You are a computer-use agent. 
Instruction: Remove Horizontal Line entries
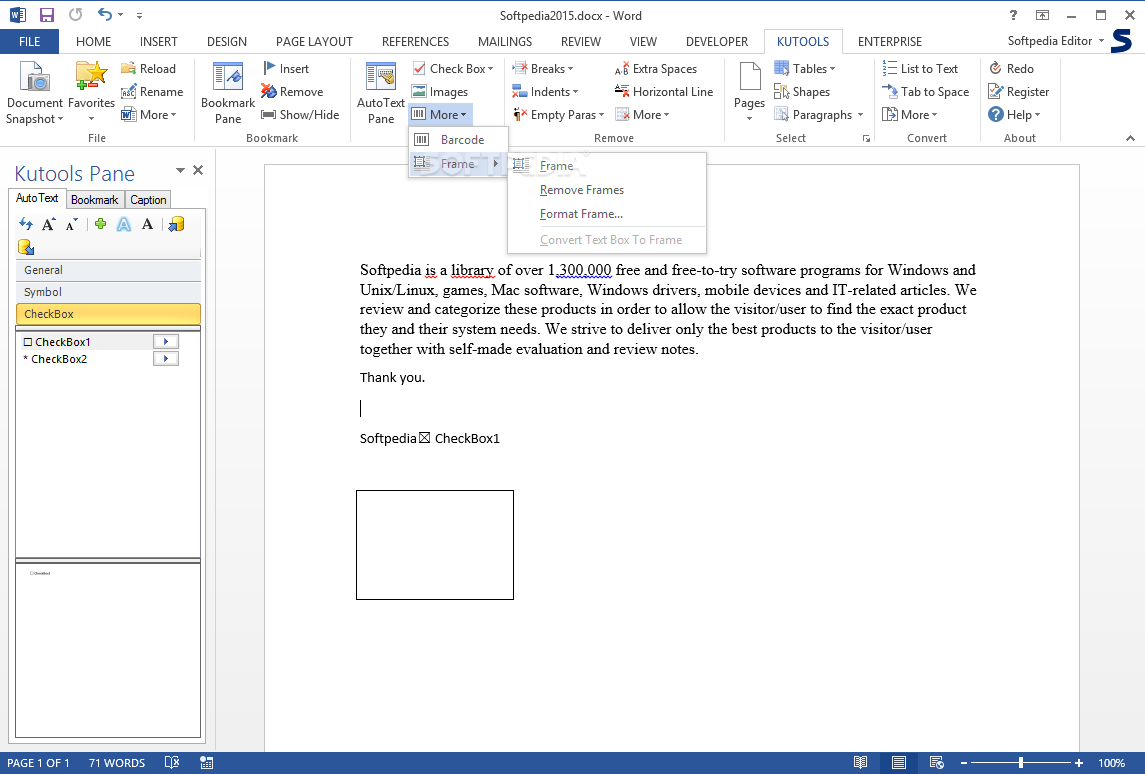click(664, 92)
